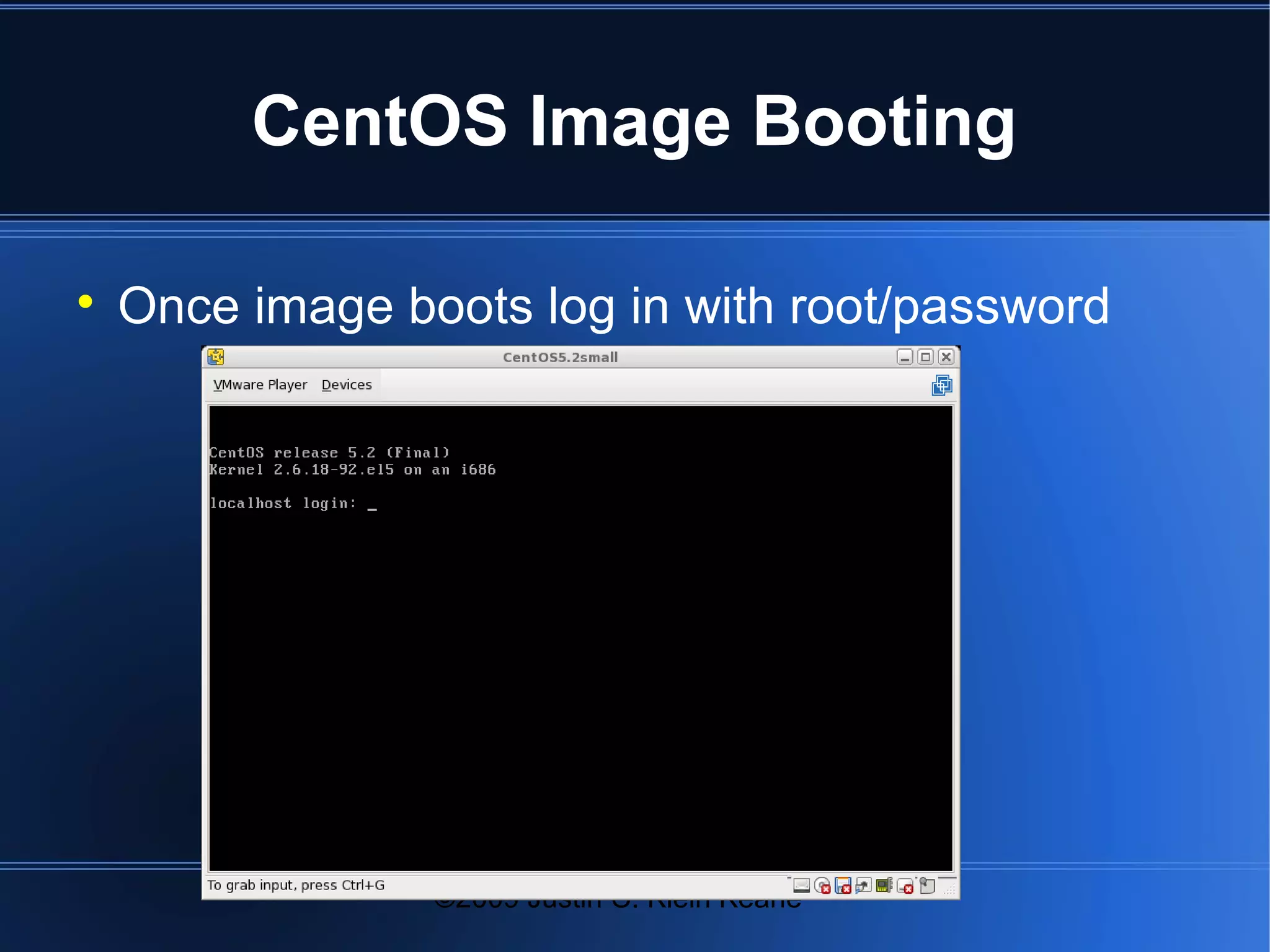Click the USB device connection icon
Viewport: 1270px width, 952px height.
864,886
